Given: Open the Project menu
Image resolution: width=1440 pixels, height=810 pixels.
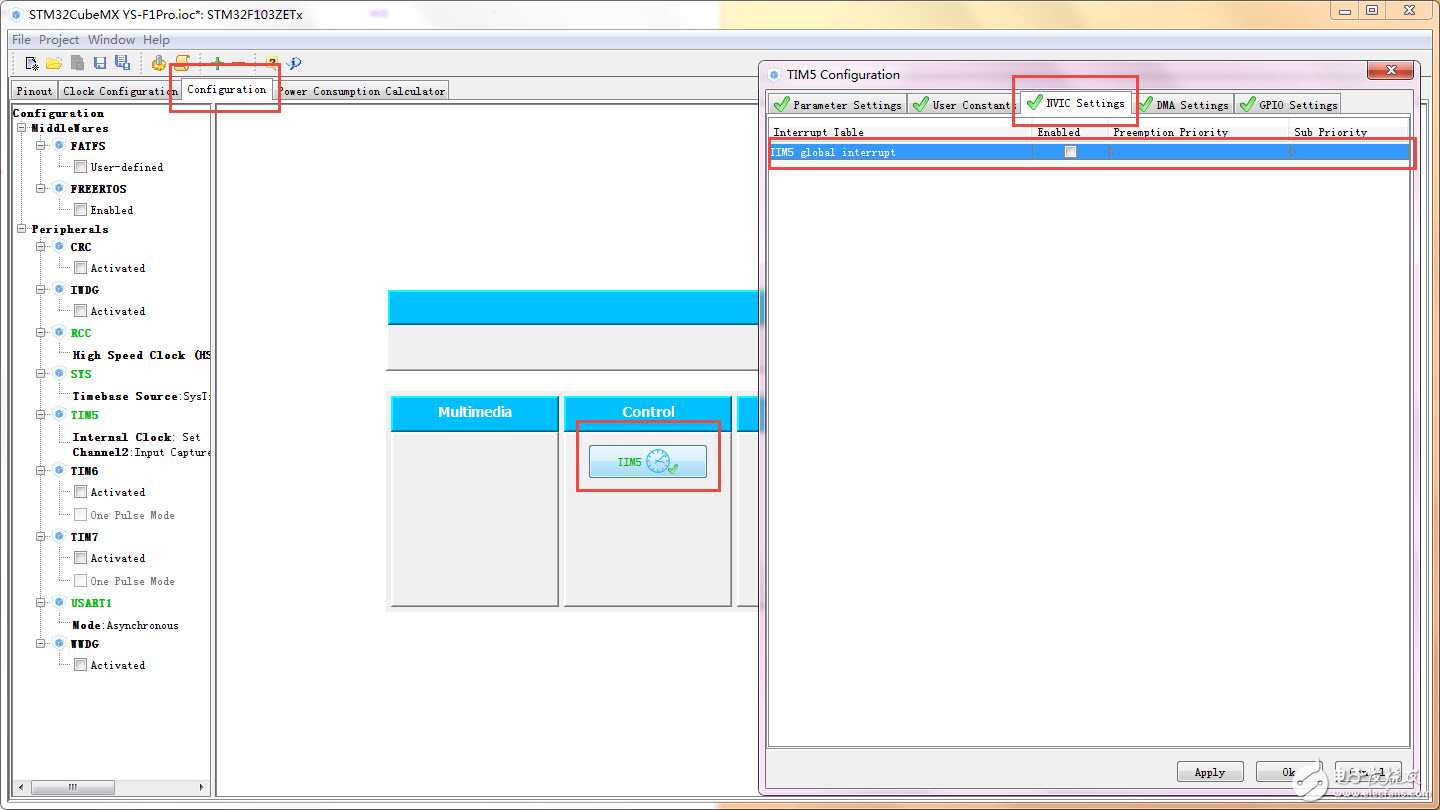Looking at the screenshot, I should tap(59, 39).
